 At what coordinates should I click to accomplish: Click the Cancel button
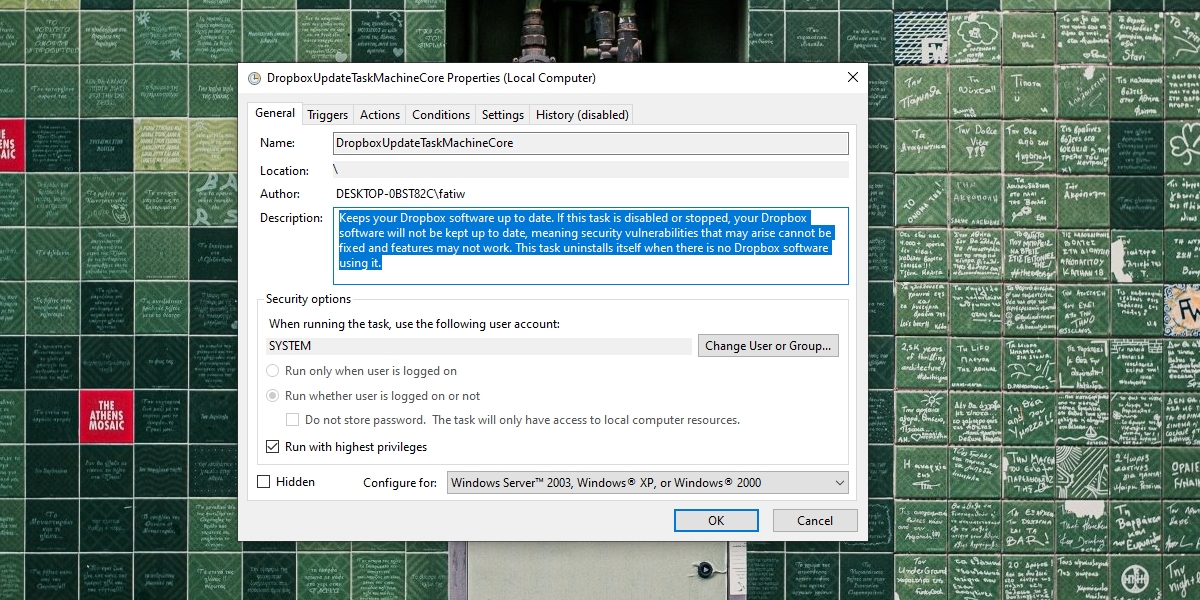815,520
